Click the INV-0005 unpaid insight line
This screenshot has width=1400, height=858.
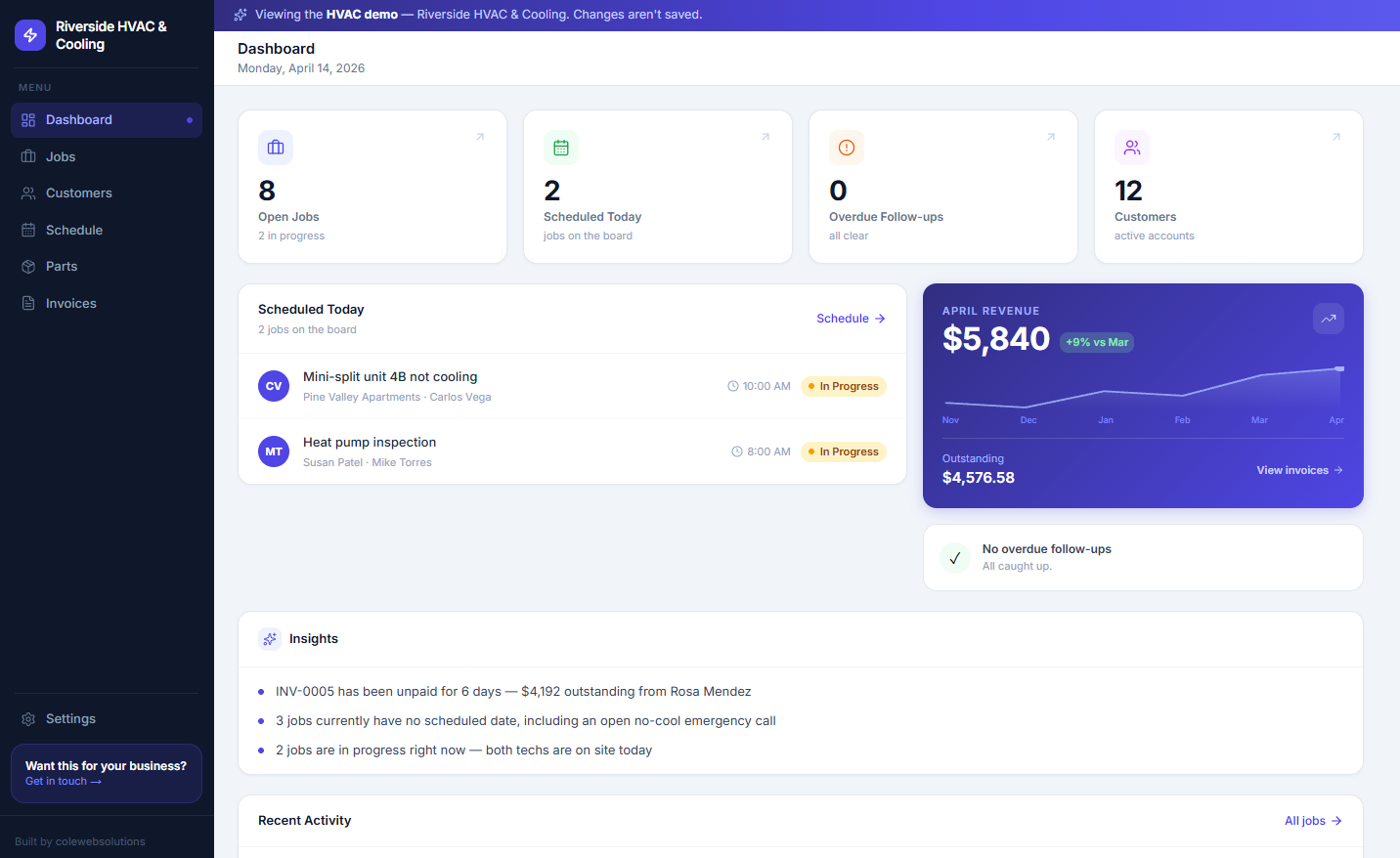513,692
